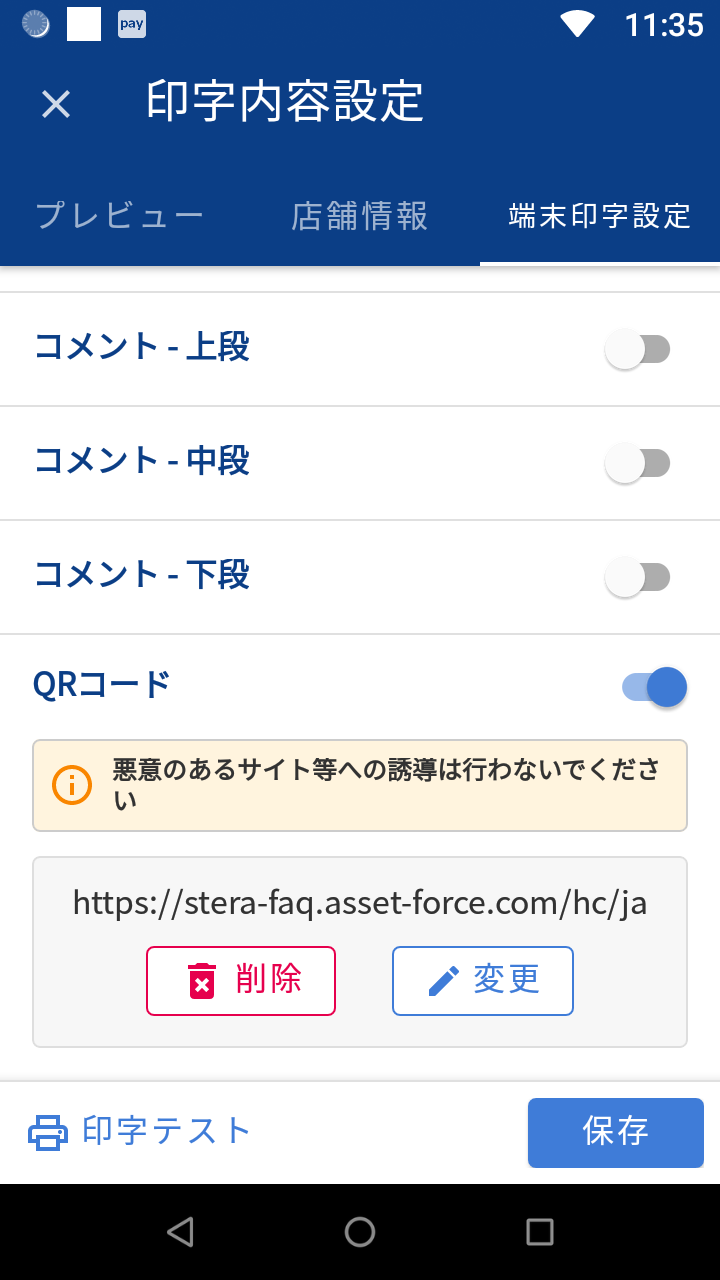Tap the orange info warning icon

click(x=72, y=785)
